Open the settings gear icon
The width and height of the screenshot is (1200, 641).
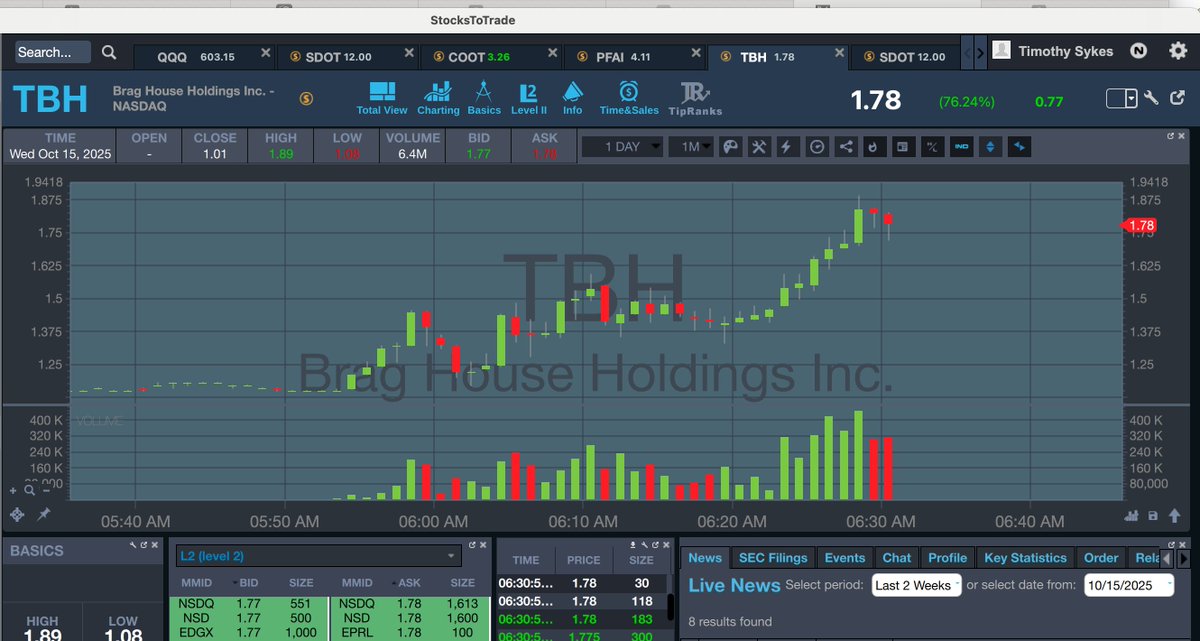click(x=1177, y=51)
